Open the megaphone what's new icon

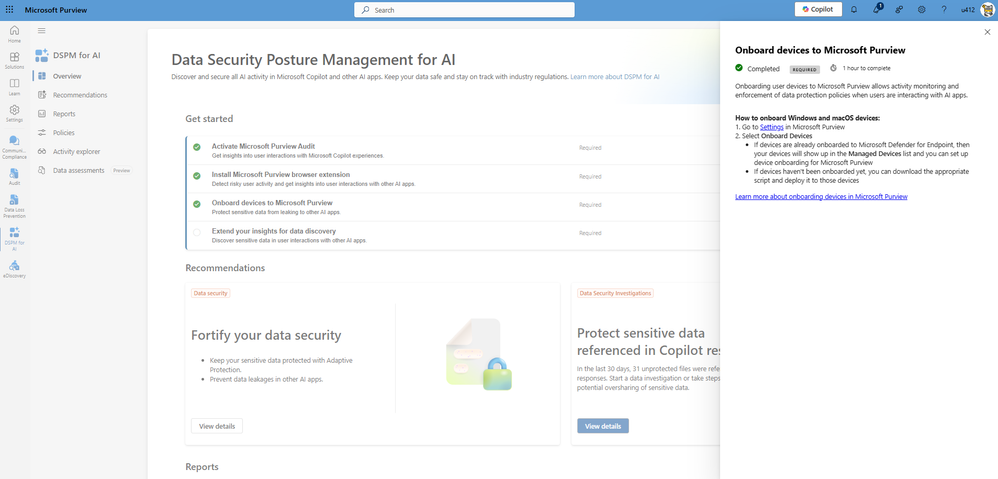click(877, 9)
